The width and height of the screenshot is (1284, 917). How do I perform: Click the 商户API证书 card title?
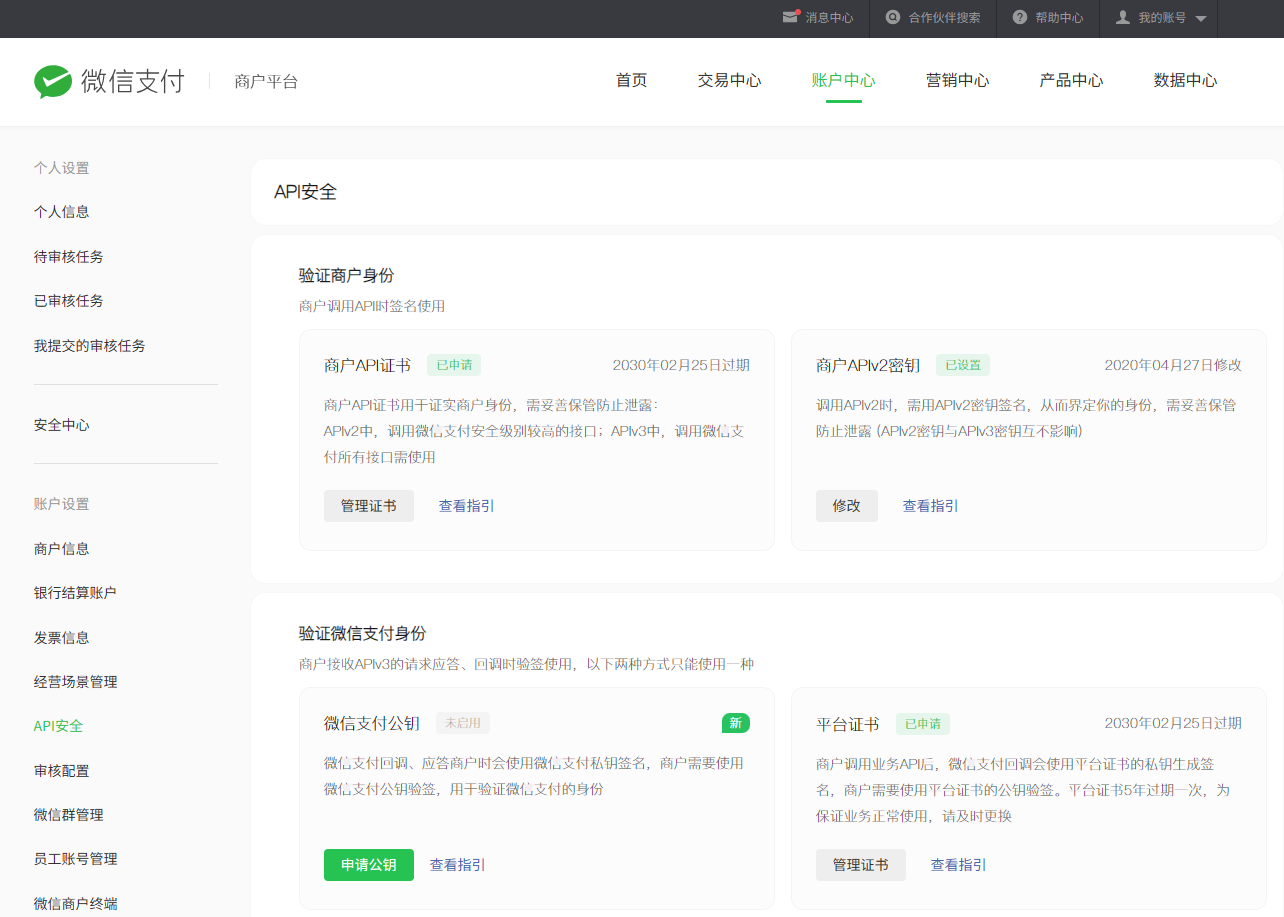[x=367, y=365]
